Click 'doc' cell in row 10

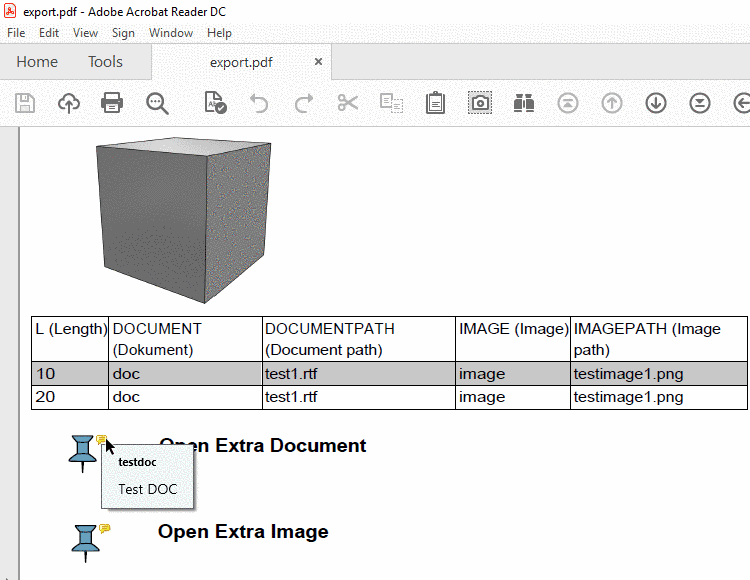186,373
